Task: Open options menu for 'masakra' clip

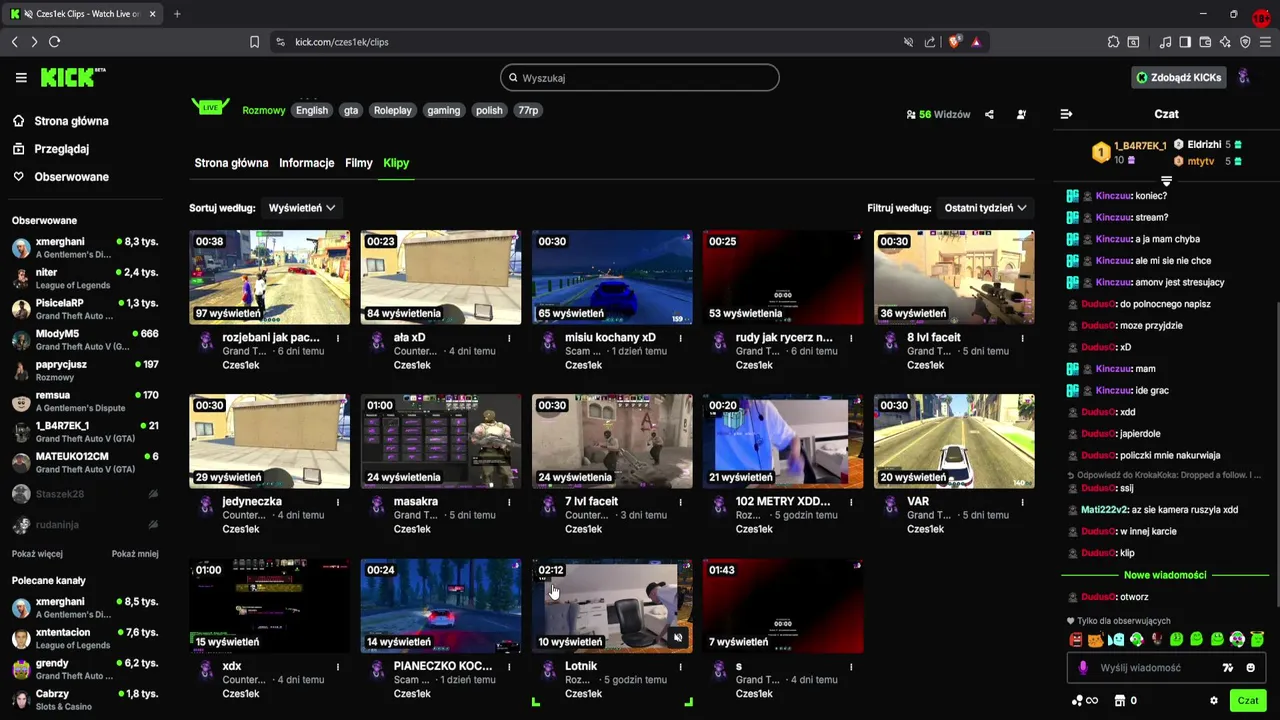Action: click(509, 502)
